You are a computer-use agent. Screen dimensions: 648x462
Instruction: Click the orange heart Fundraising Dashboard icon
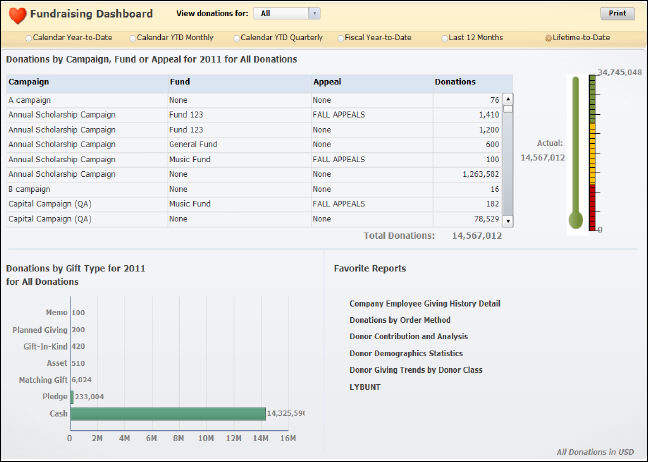tap(15, 14)
